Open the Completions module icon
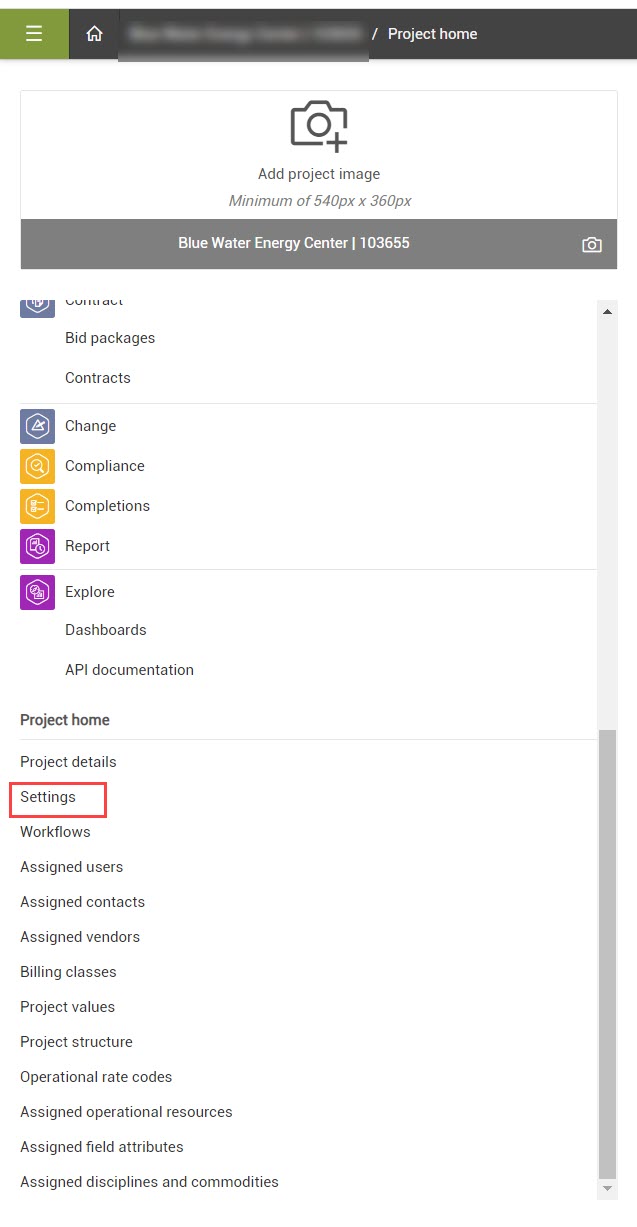This screenshot has width=637, height=1227. 38,506
